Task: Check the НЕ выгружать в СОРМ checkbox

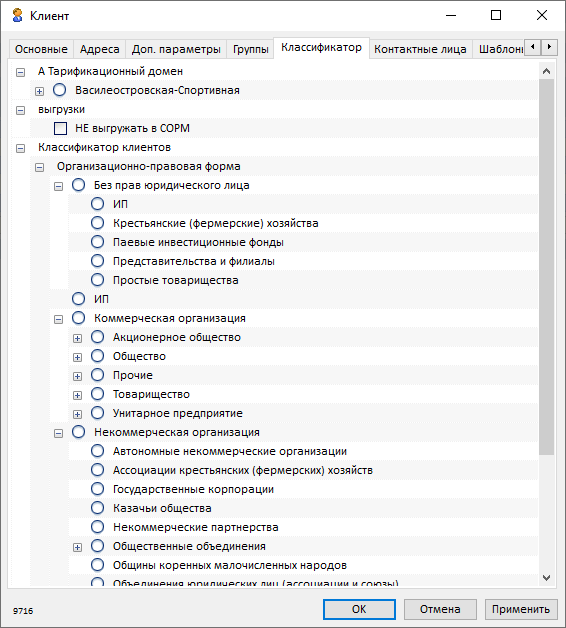Action: click(x=60, y=129)
